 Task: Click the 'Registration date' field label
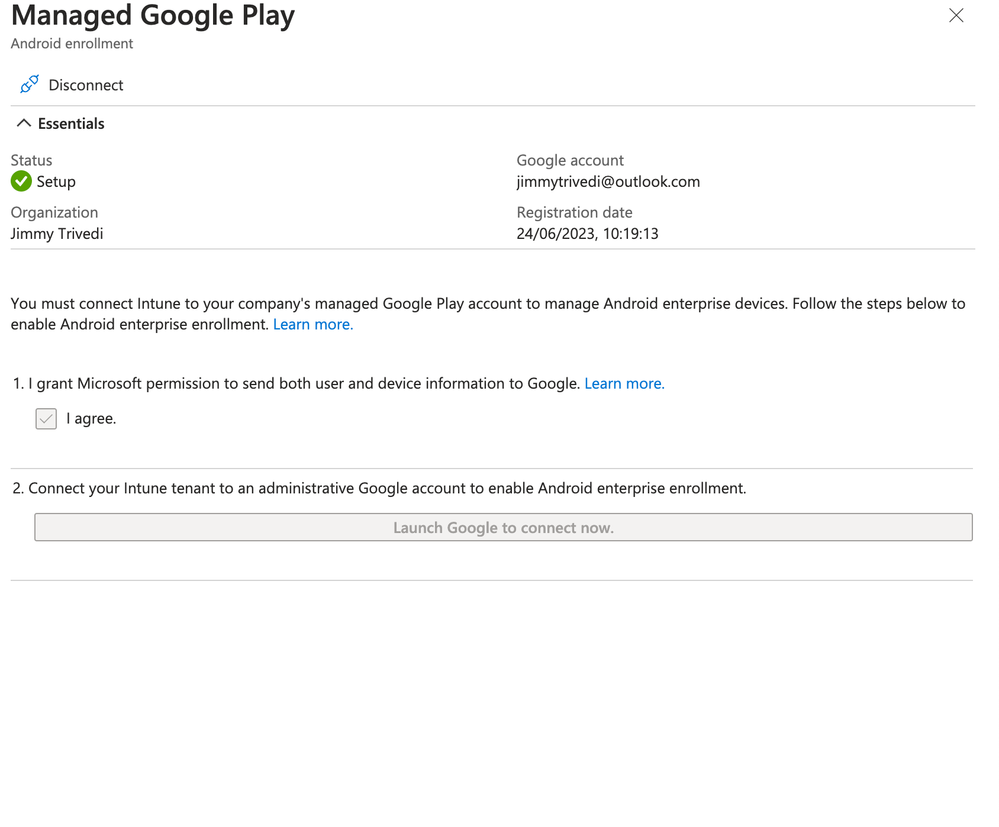pos(574,212)
